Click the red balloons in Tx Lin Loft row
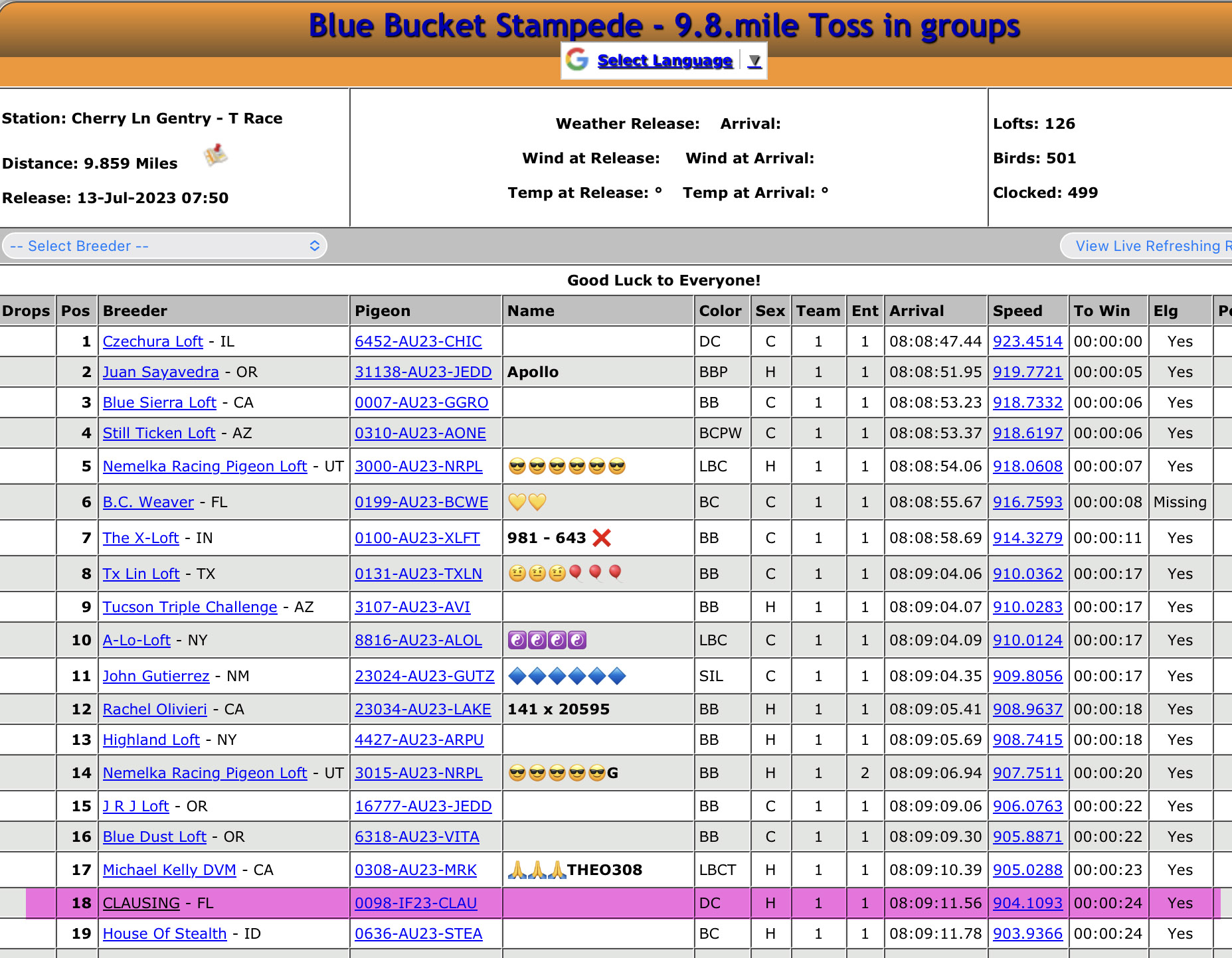Viewport: 1232px width, 958px height. tap(596, 572)
